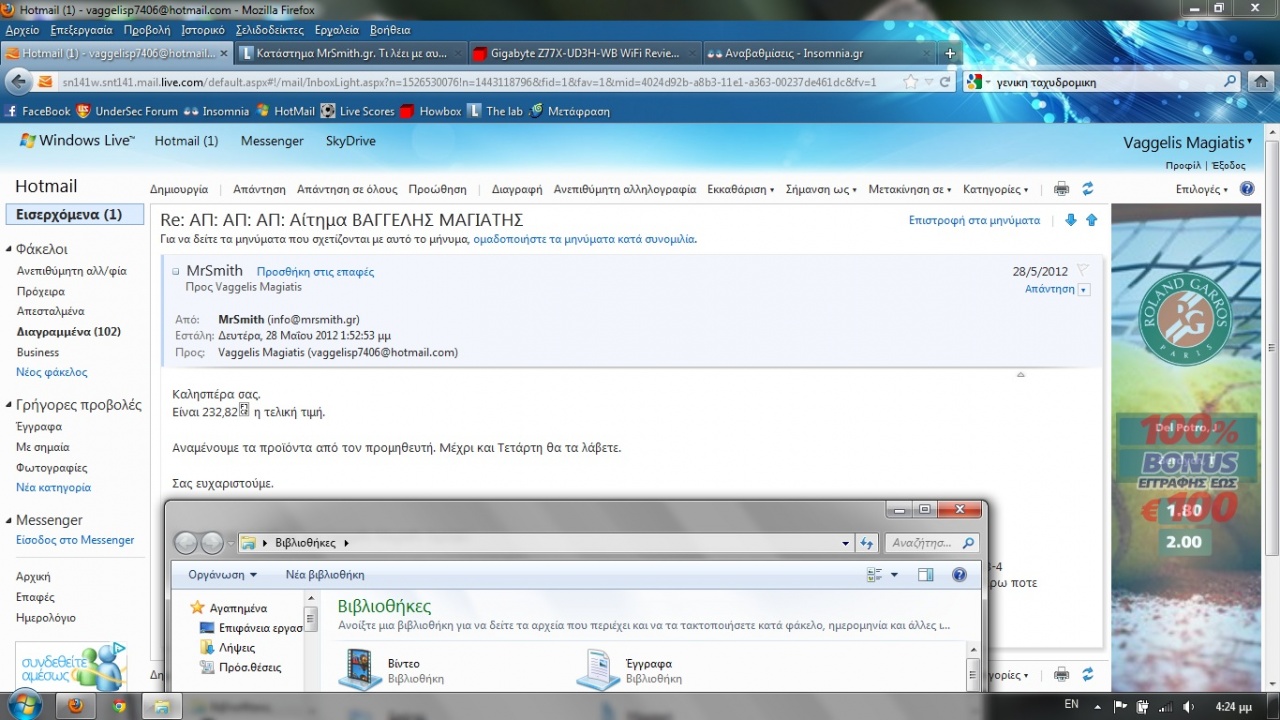1280x720 pixels.
Task: Open the Εργαλεία menu
Action: (x=337, y=30)
